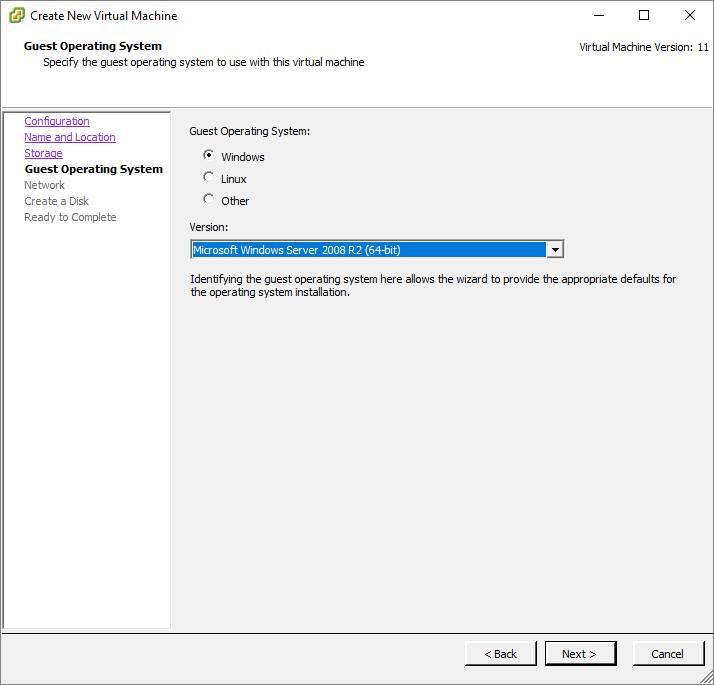This screenshot has height=685, width=714.
Task: Click the Network step in sidebar
Action: [44, 185]
